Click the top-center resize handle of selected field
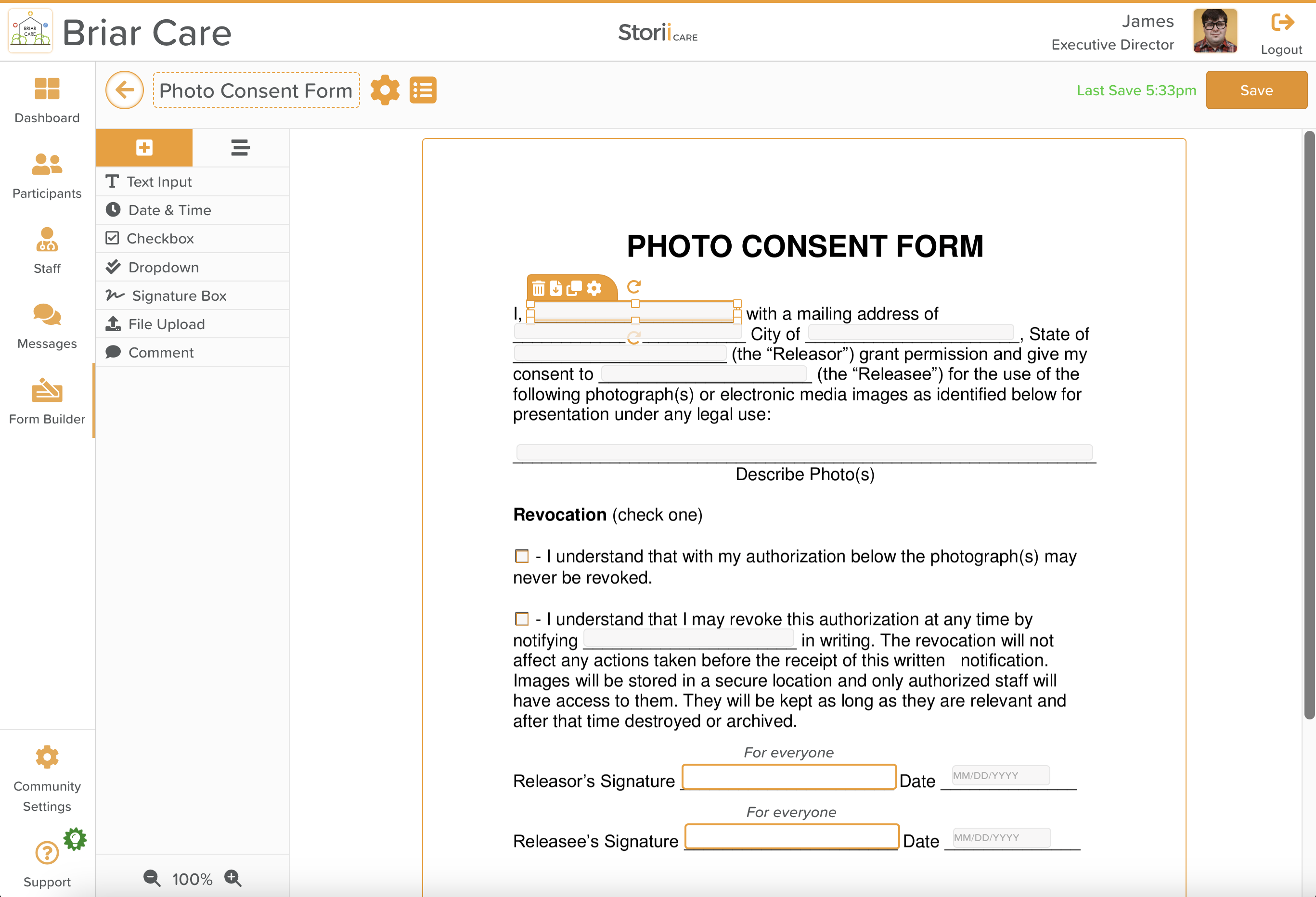This screenshot has width=1316, height=897. pyautogui.click(x=635, y=304)
